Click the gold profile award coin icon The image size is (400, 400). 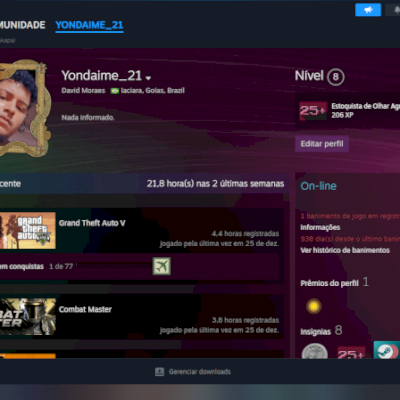pyautogui.click(x=314, y=306)
